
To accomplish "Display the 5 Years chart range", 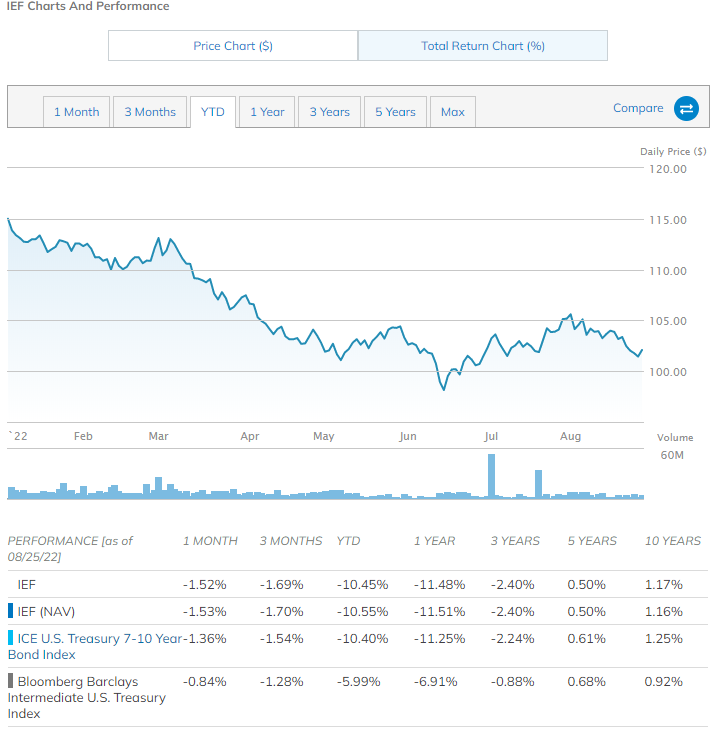I will (395, 112).
